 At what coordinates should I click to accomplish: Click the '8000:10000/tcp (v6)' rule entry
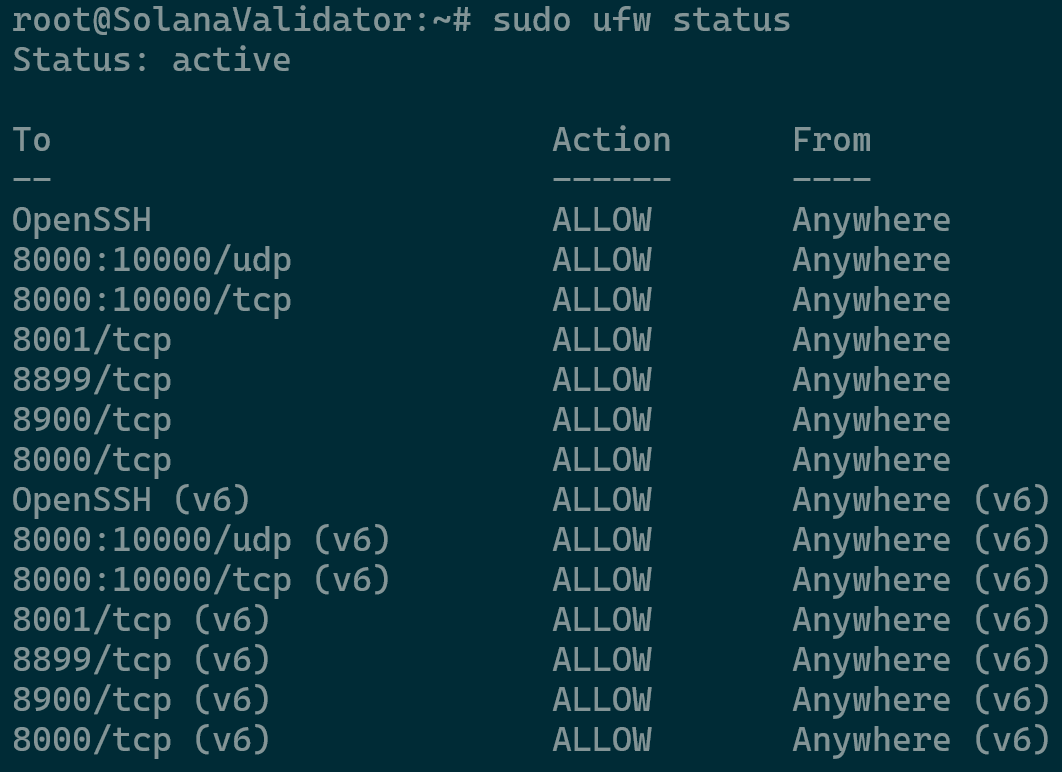[201, 580]
